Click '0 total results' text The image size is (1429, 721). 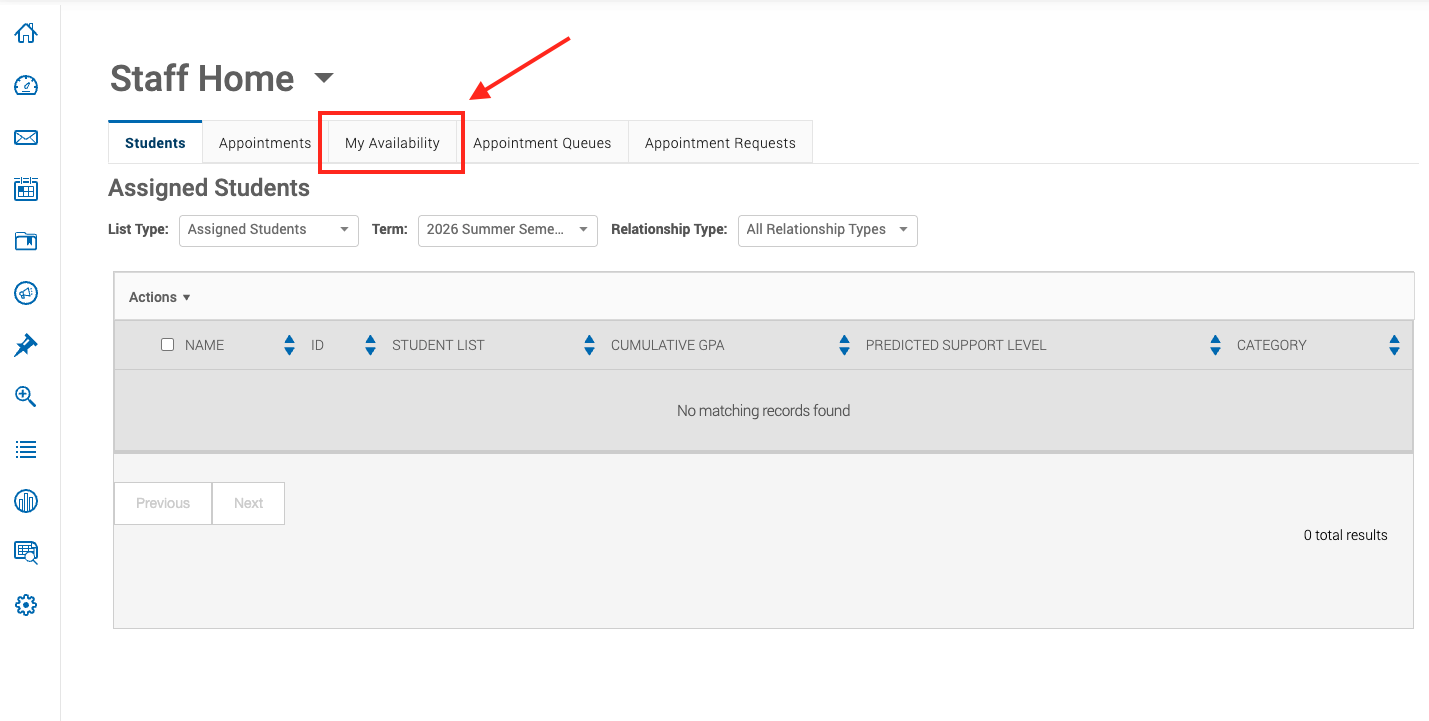(x=1346, y=535)
